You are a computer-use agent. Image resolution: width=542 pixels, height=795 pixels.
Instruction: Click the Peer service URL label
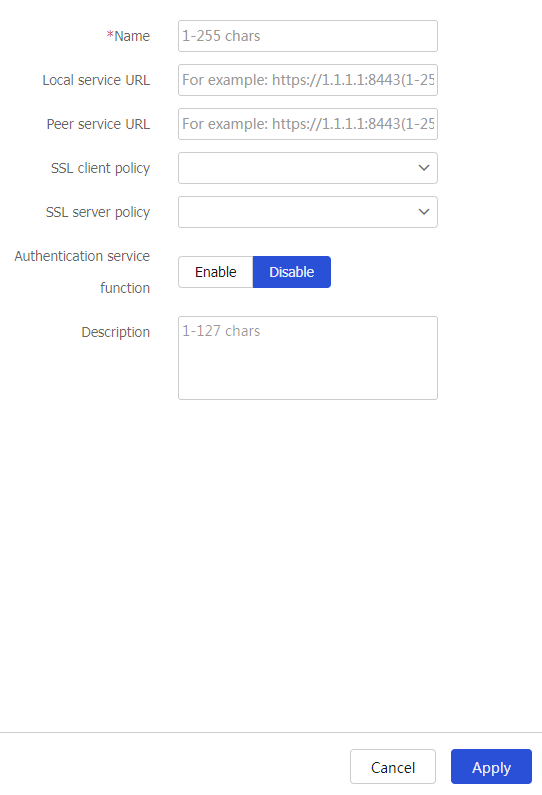(98, 124)
